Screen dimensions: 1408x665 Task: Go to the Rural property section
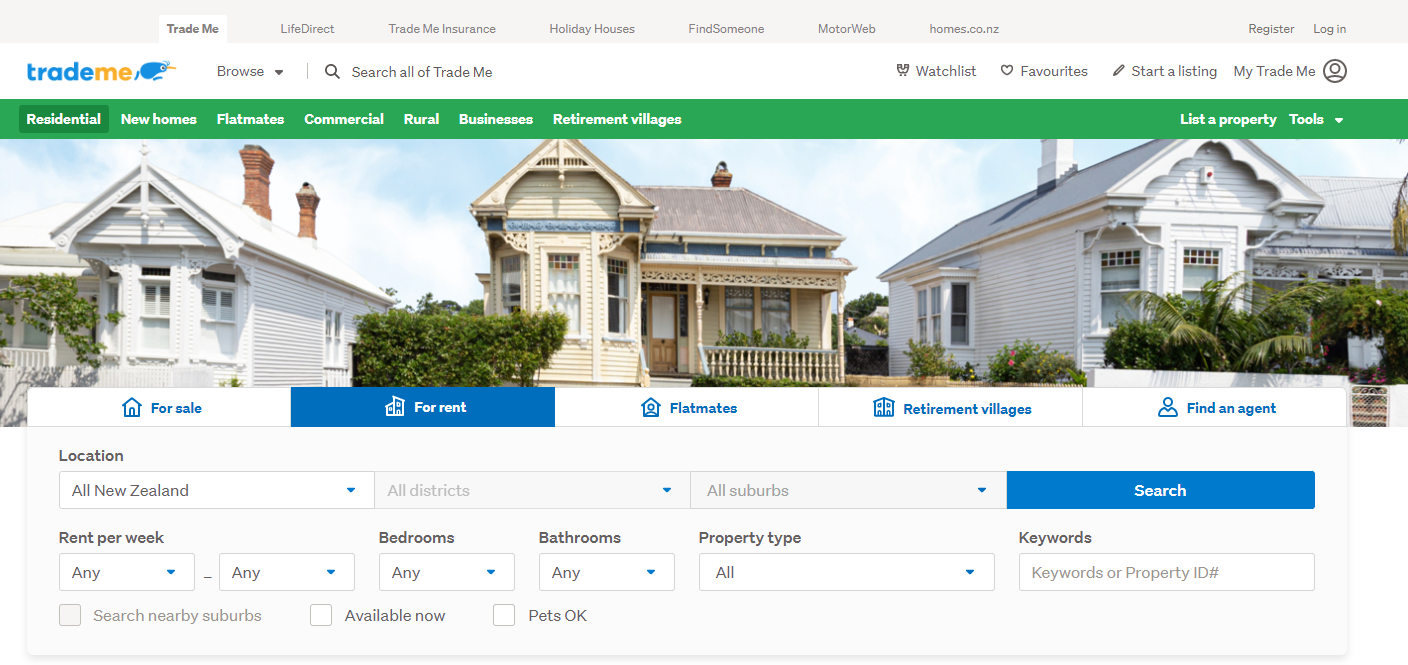[x=421, y=119]
